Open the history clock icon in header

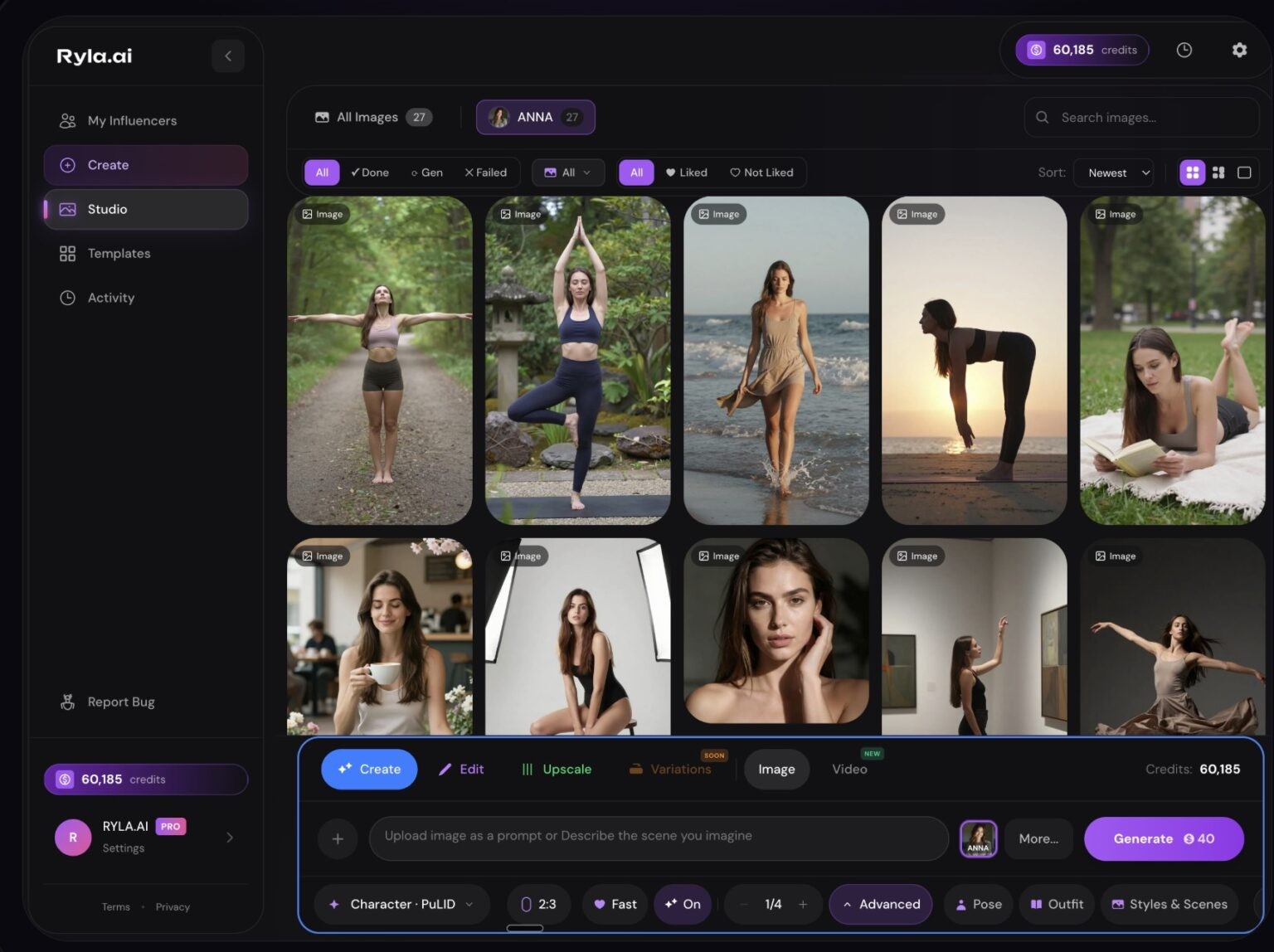pyautogui.click(x=1184, y=50)
